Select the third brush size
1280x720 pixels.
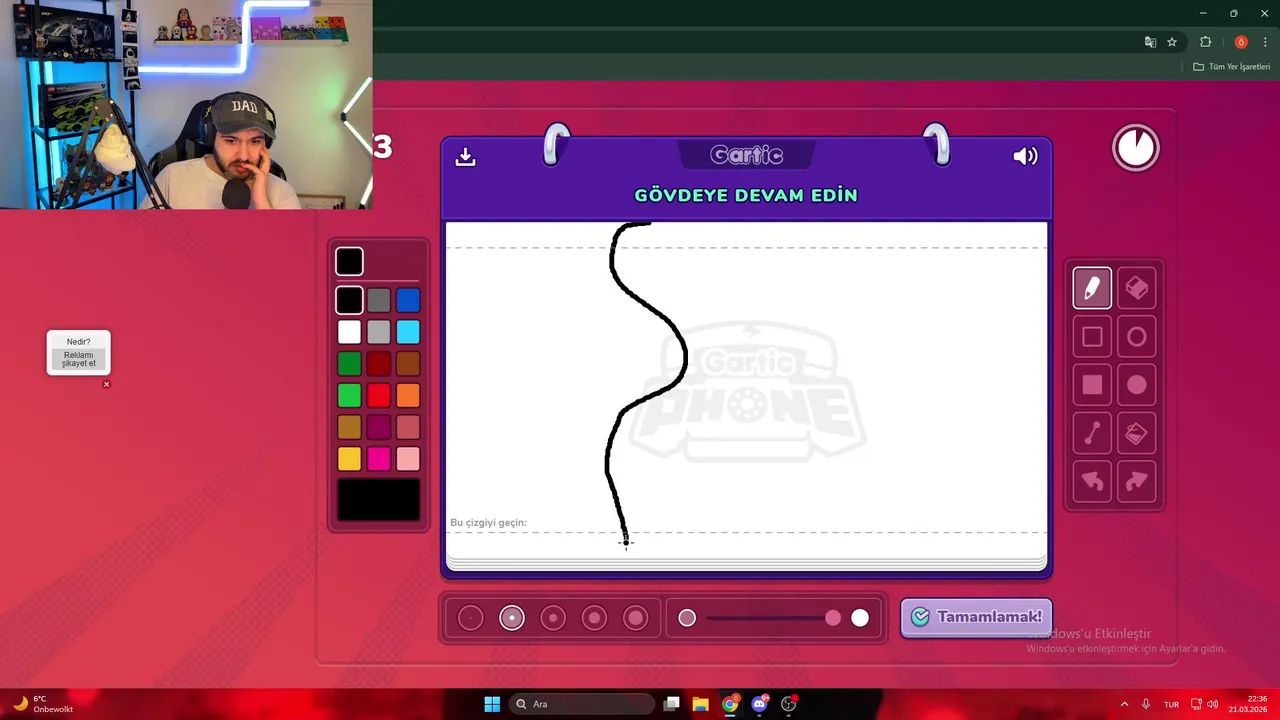pos(553,618)
